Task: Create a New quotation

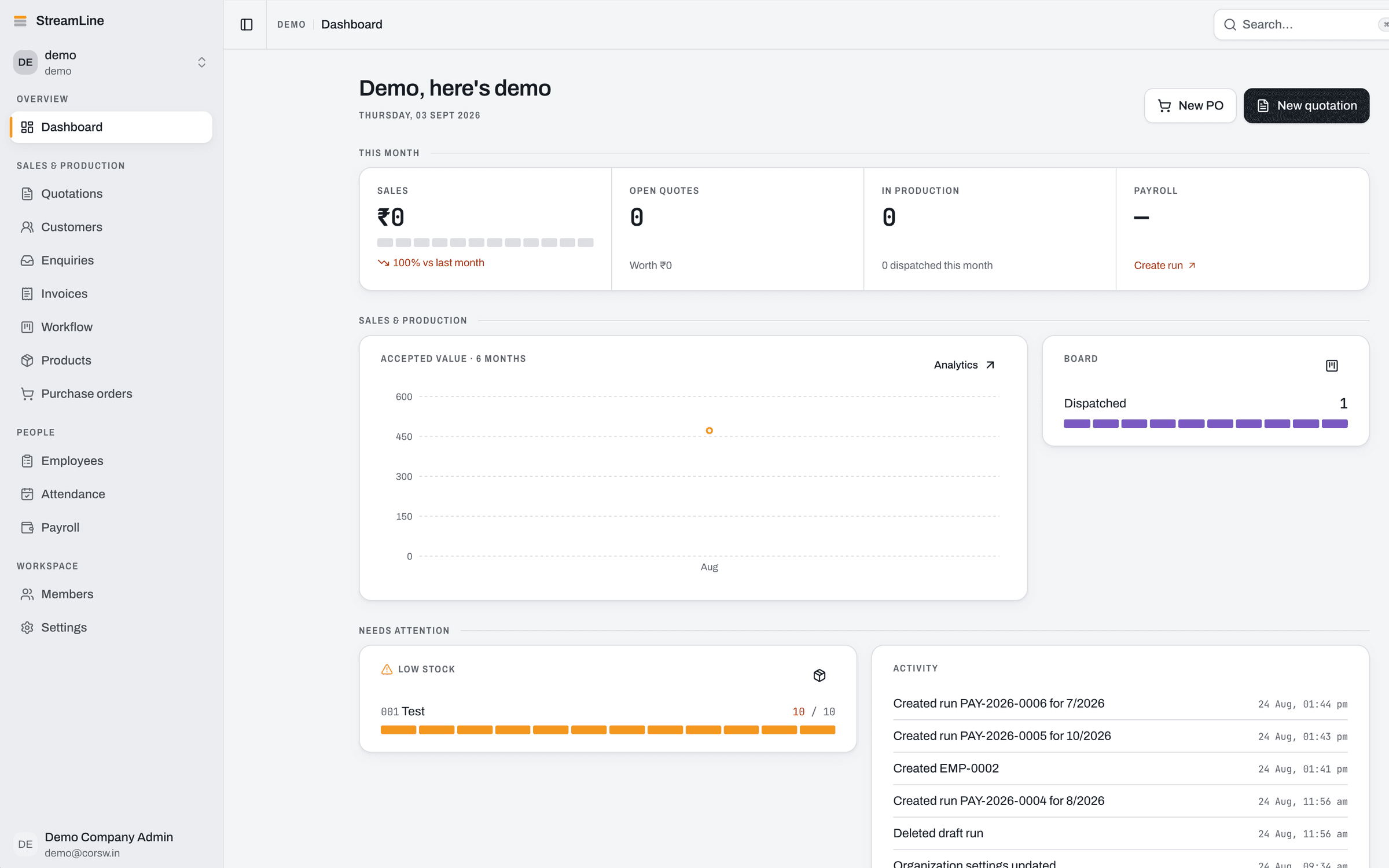Action: [1306, 106]
